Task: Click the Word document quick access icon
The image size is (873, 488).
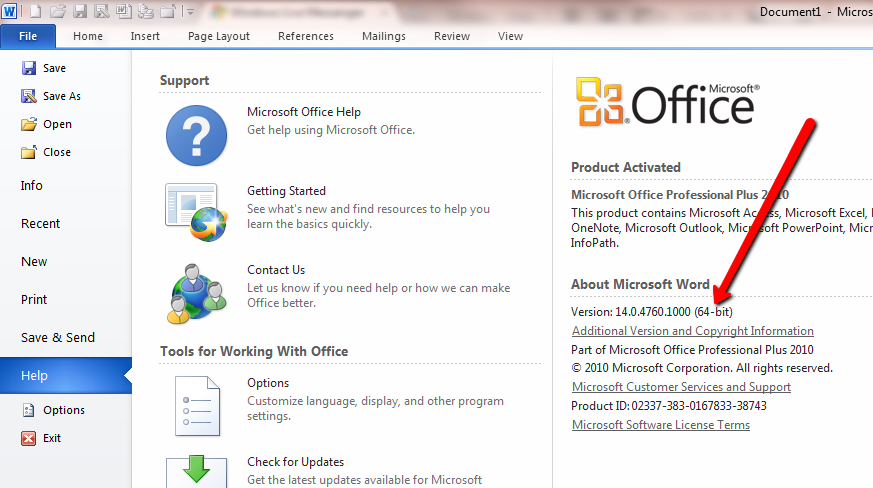Action: (123, 11)
